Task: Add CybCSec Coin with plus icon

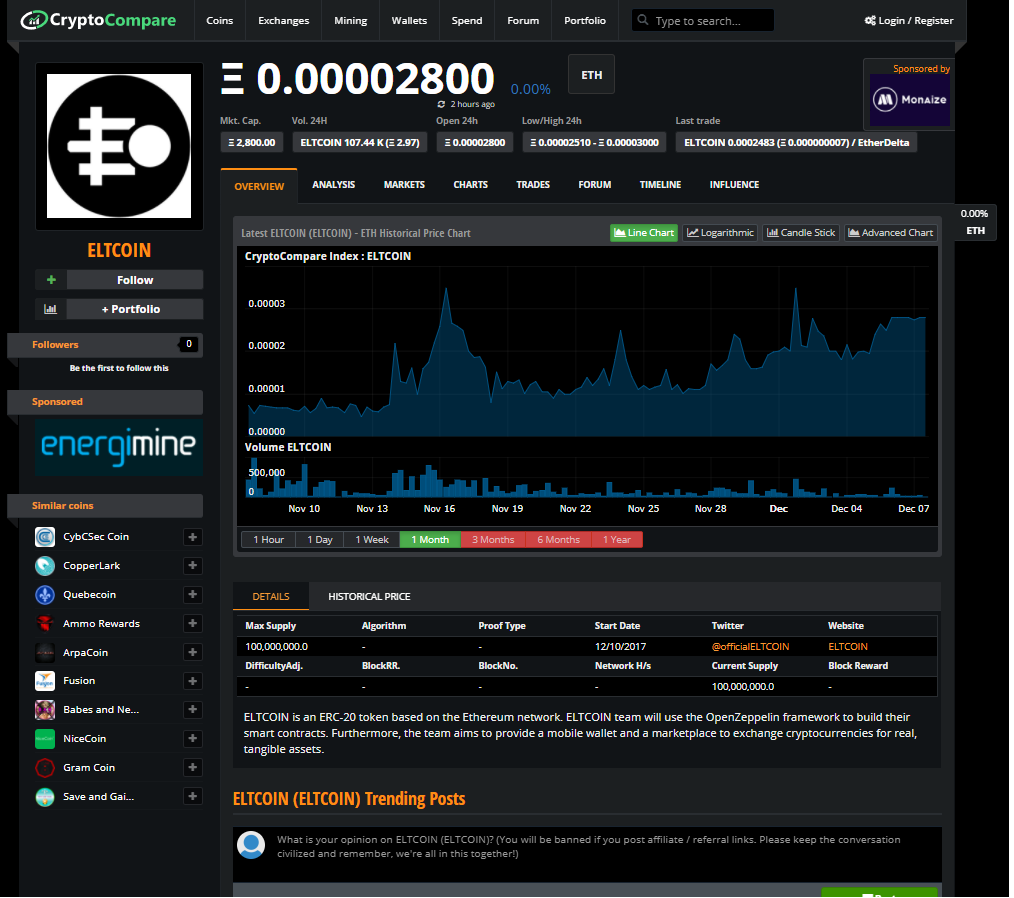Action: coord(193,537)
